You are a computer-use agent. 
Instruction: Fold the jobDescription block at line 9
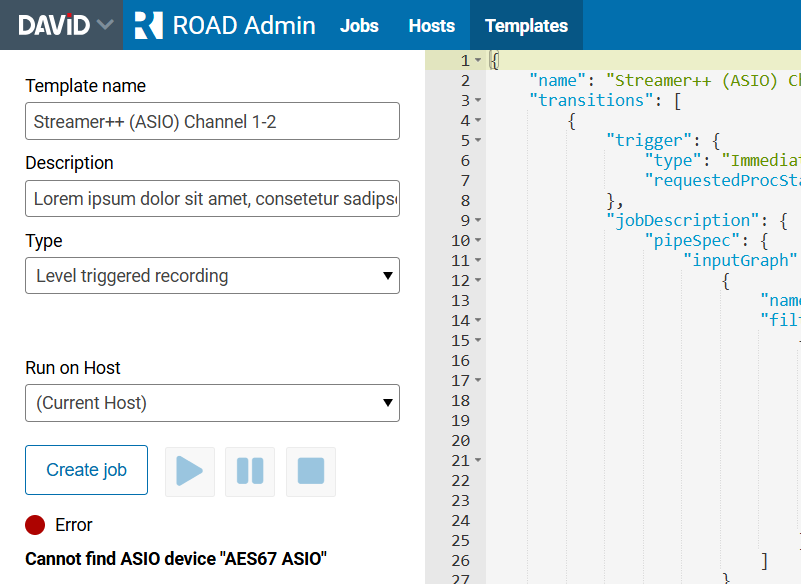click(x=479, y=221)
